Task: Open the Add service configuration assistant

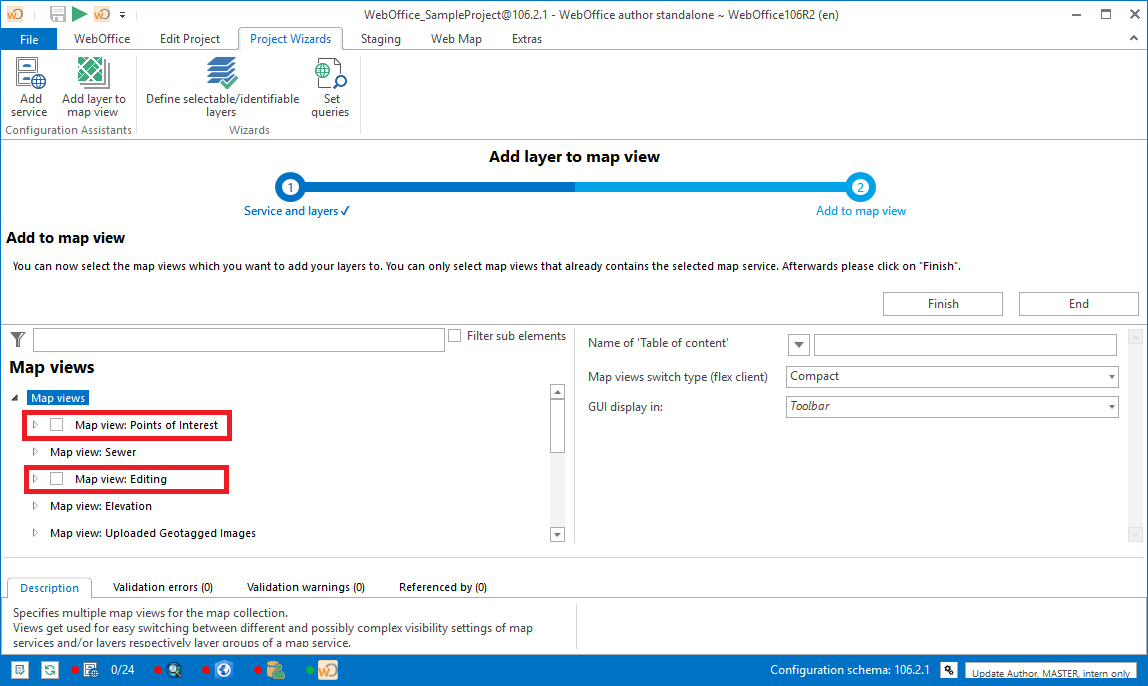Action: point(29,85)
